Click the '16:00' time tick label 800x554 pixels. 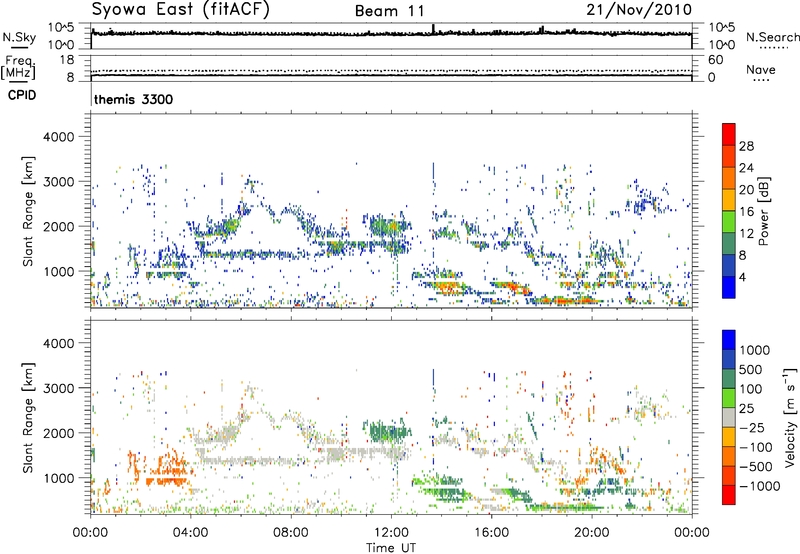pyautogui.click(x=491, y=533)
